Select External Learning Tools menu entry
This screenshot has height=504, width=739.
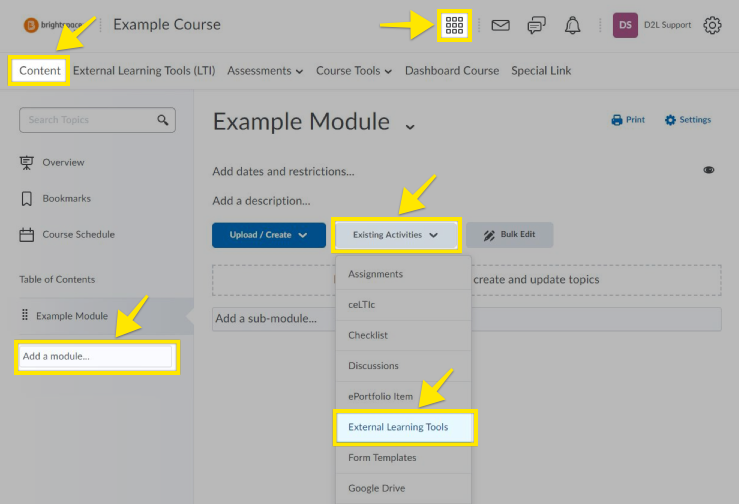pyautogui.click(x=405, y=427)
